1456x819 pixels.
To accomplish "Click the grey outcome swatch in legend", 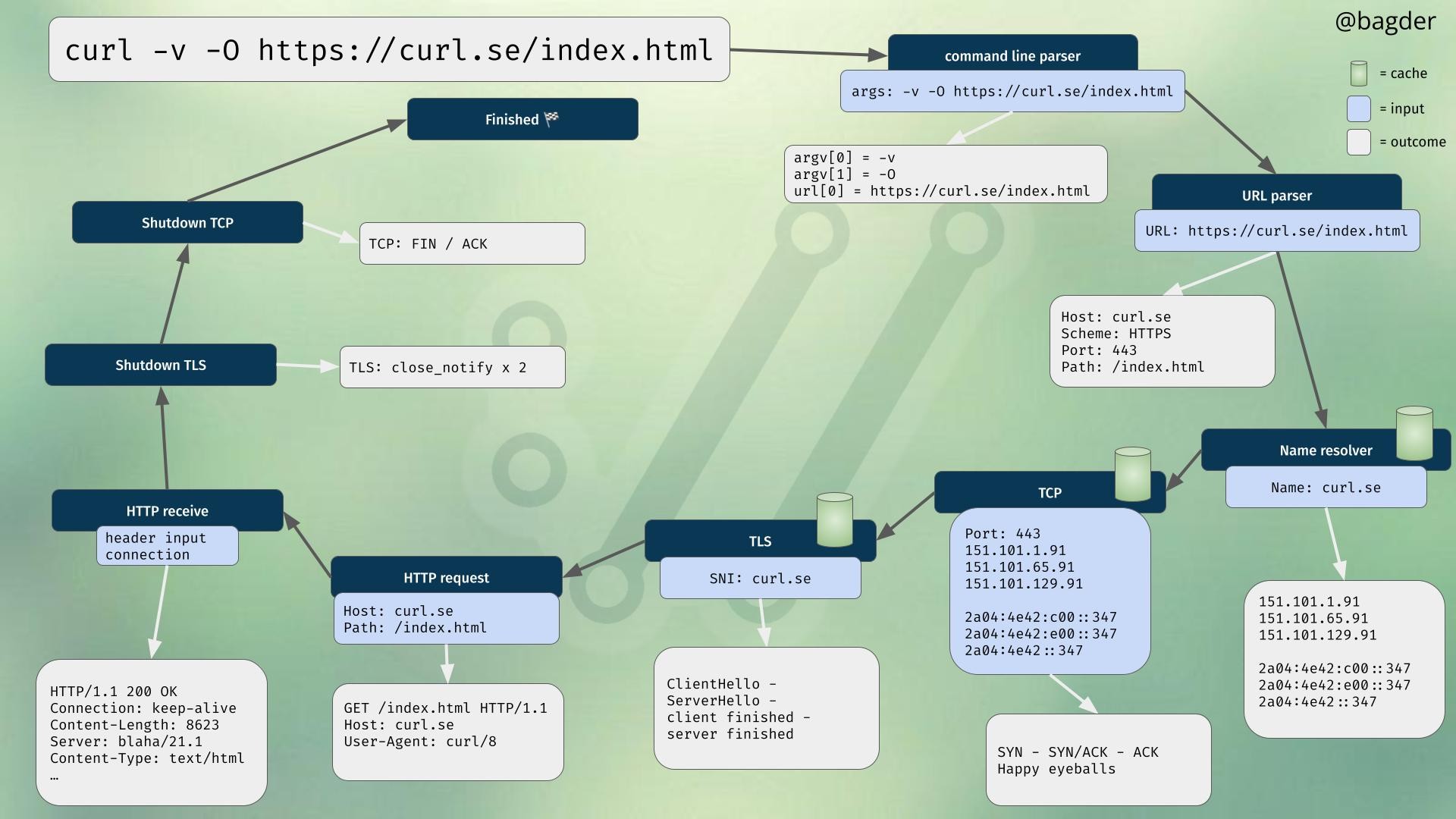I will click(1358, 142).
